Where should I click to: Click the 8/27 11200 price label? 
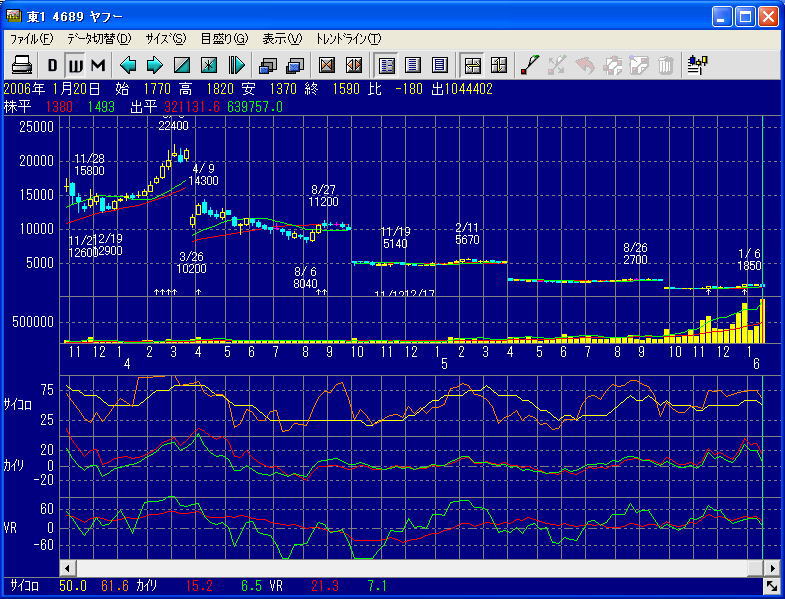[323, 195]
